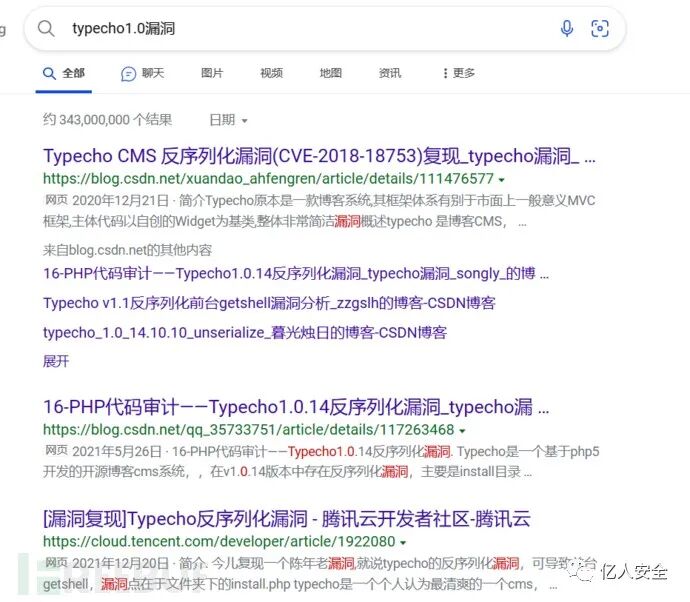This screenshot has height=602, width=690.
Task: Open Typecho CMS 反序列化漏洞(CVE-2018-18753) result
Action: pos(319,156)
